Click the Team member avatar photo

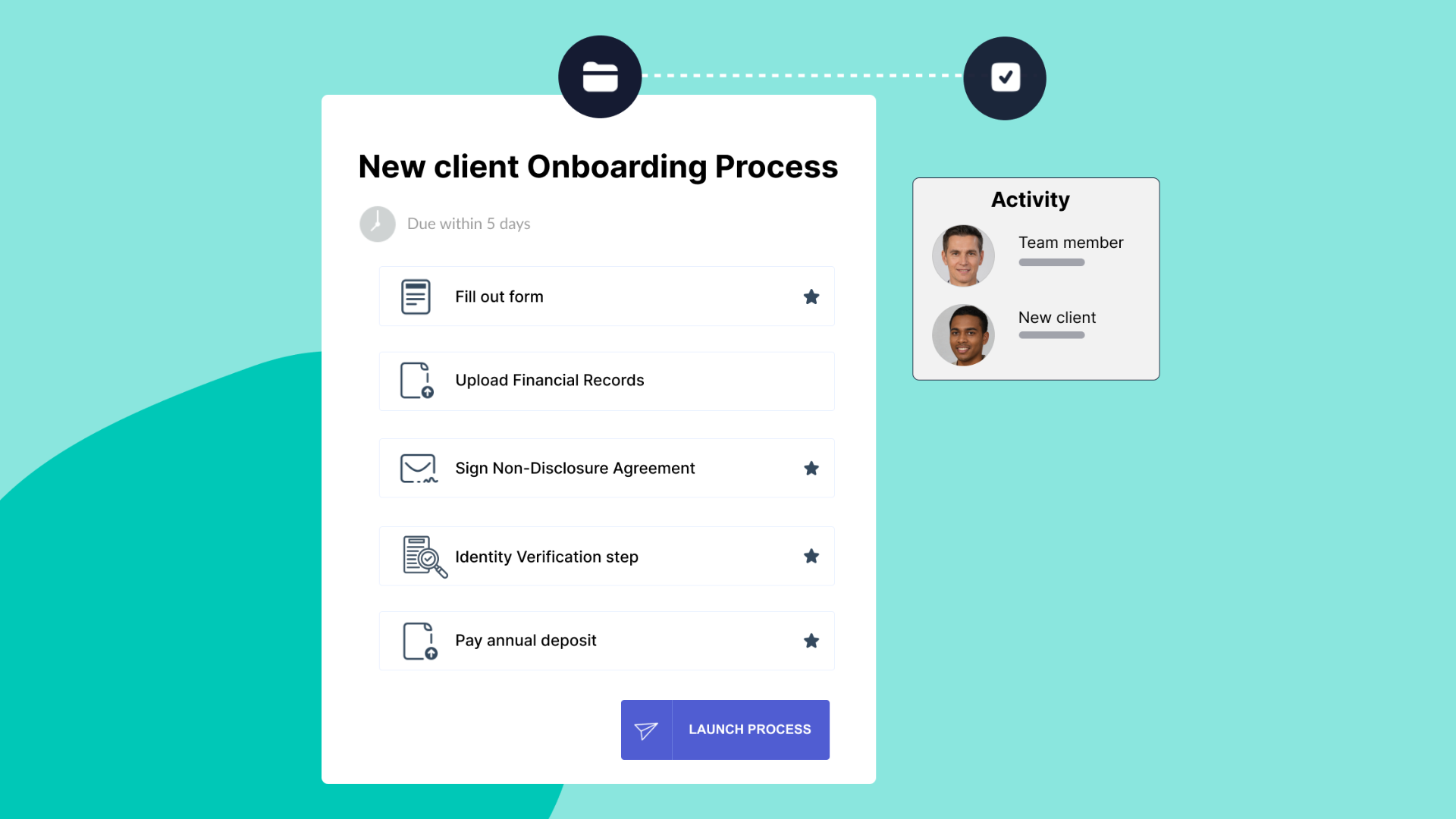coord(963,255)
